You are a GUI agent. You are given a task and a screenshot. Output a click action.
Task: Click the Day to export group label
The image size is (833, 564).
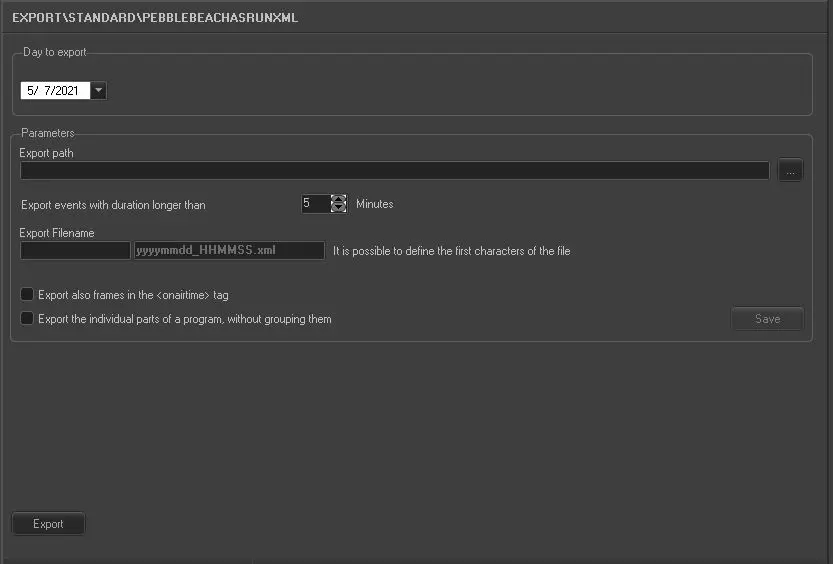pyautogui.click(x=56, y=51)
